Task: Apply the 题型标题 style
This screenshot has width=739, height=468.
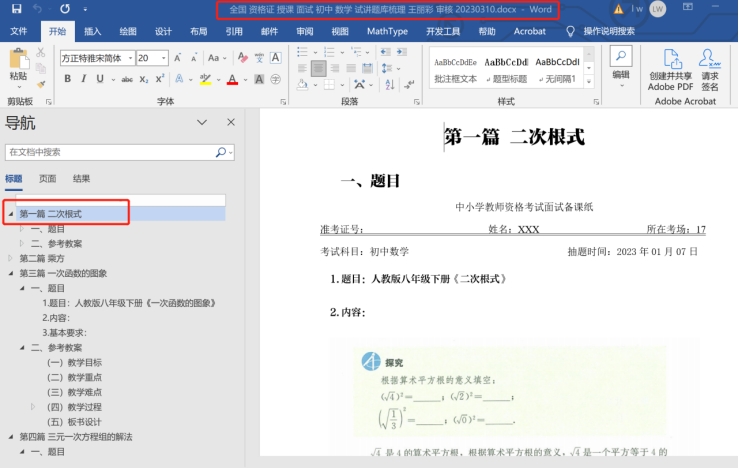Action: [x=505, y=69]
